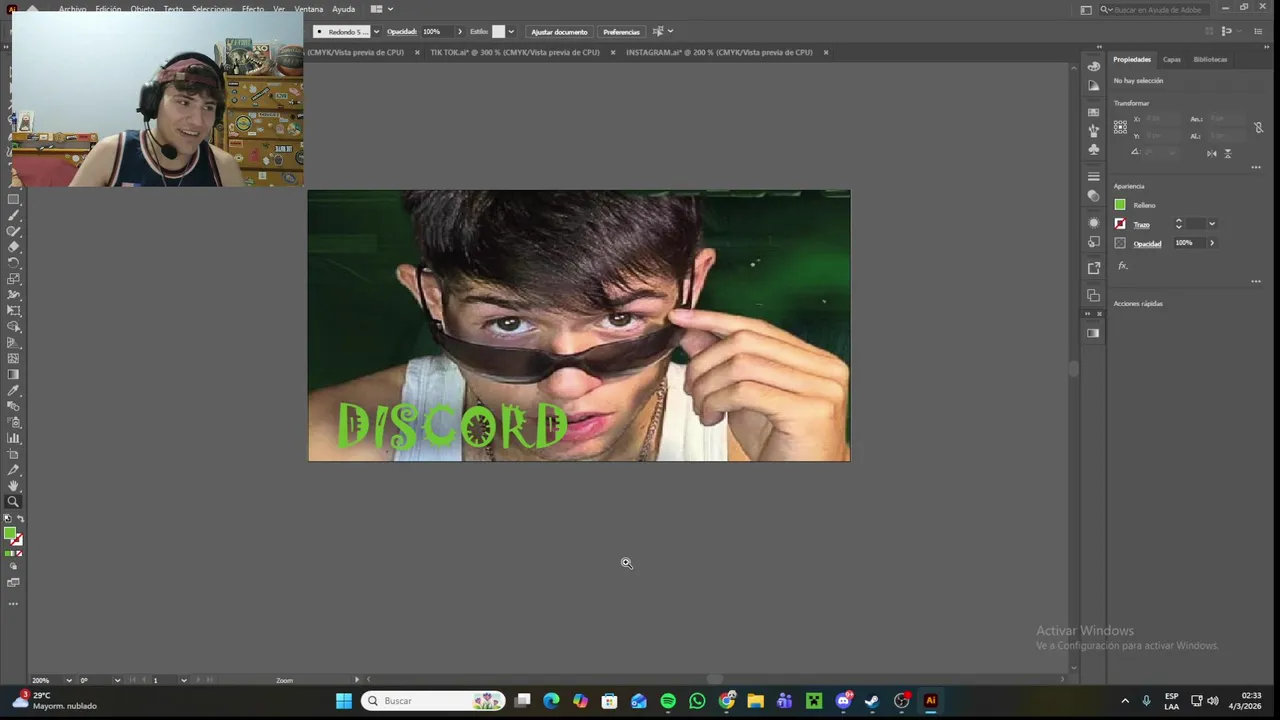
Task: Select the Free Transform tool
Action: 13,311
